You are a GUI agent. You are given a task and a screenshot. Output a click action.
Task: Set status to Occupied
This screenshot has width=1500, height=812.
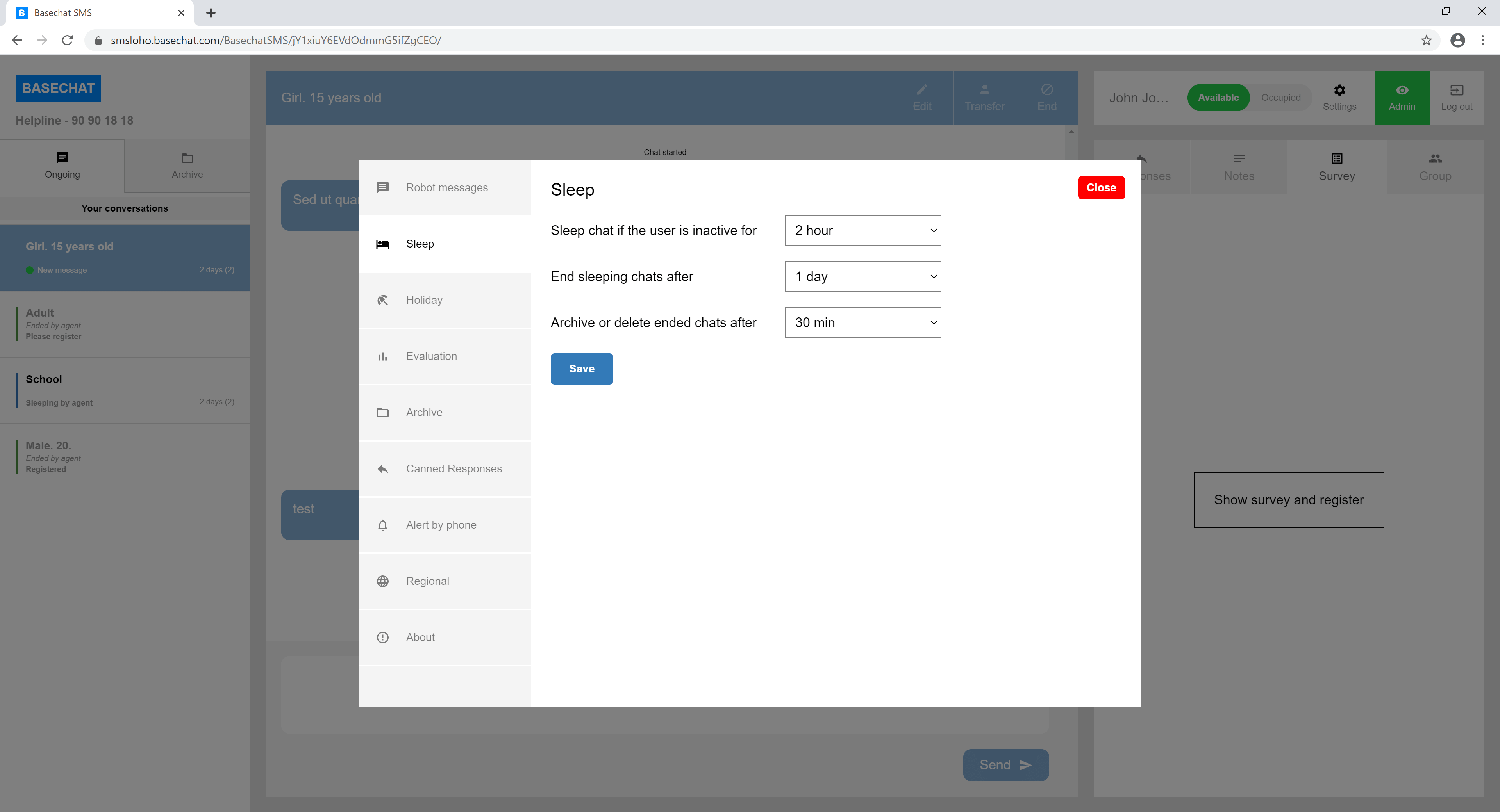[1280, 97]
